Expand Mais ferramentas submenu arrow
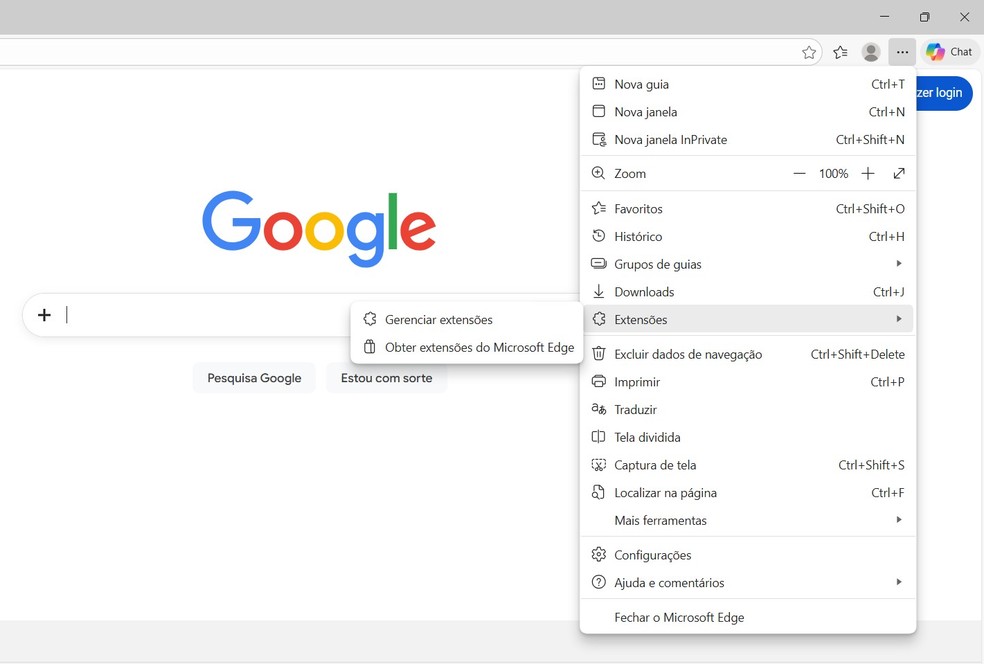 pyautogui.click(x=899, y=520)
